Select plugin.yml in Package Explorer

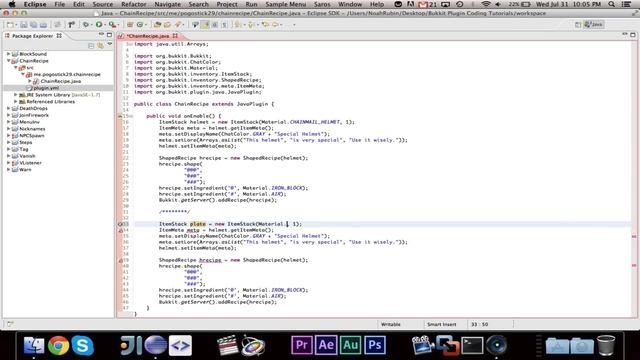click(46, 88)
